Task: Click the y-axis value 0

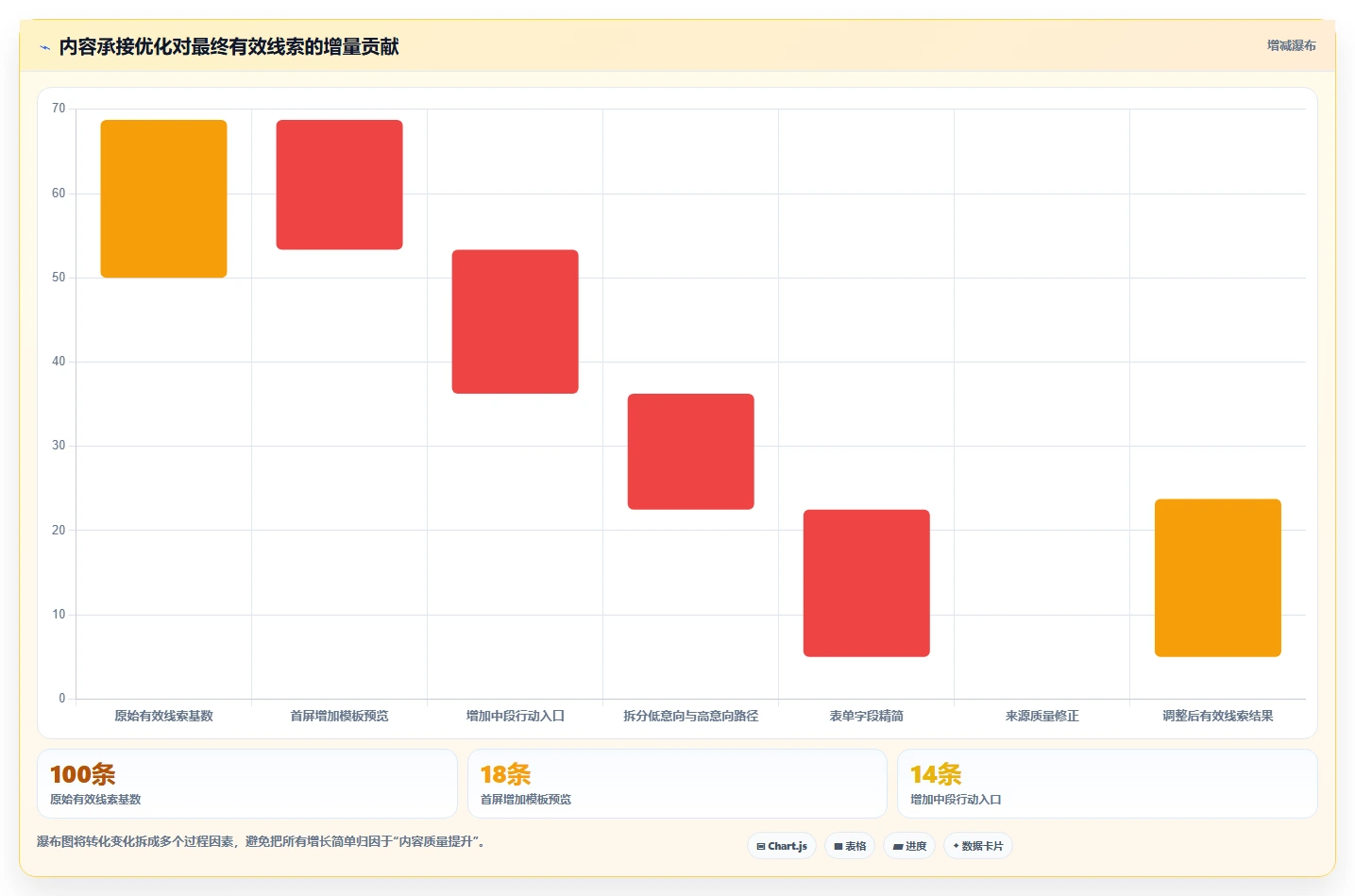Action: click(62, 699)
